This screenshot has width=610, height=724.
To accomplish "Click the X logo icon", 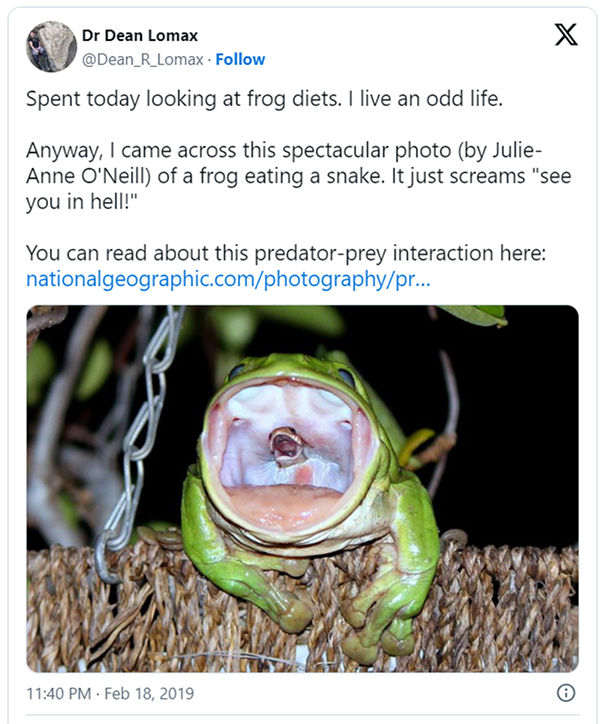I will (x=564, y=36).
